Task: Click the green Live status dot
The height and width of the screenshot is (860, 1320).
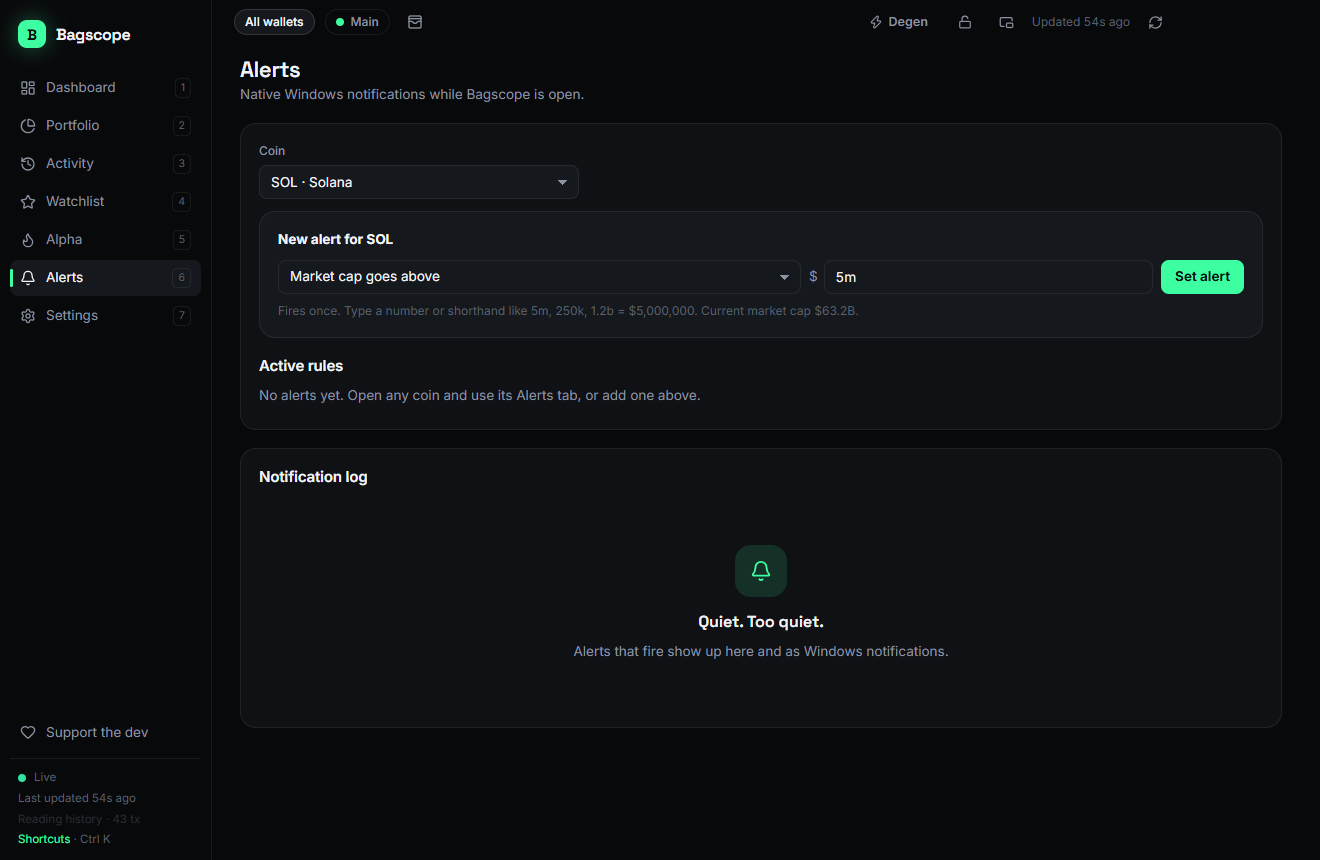Action: pos(22,777)
